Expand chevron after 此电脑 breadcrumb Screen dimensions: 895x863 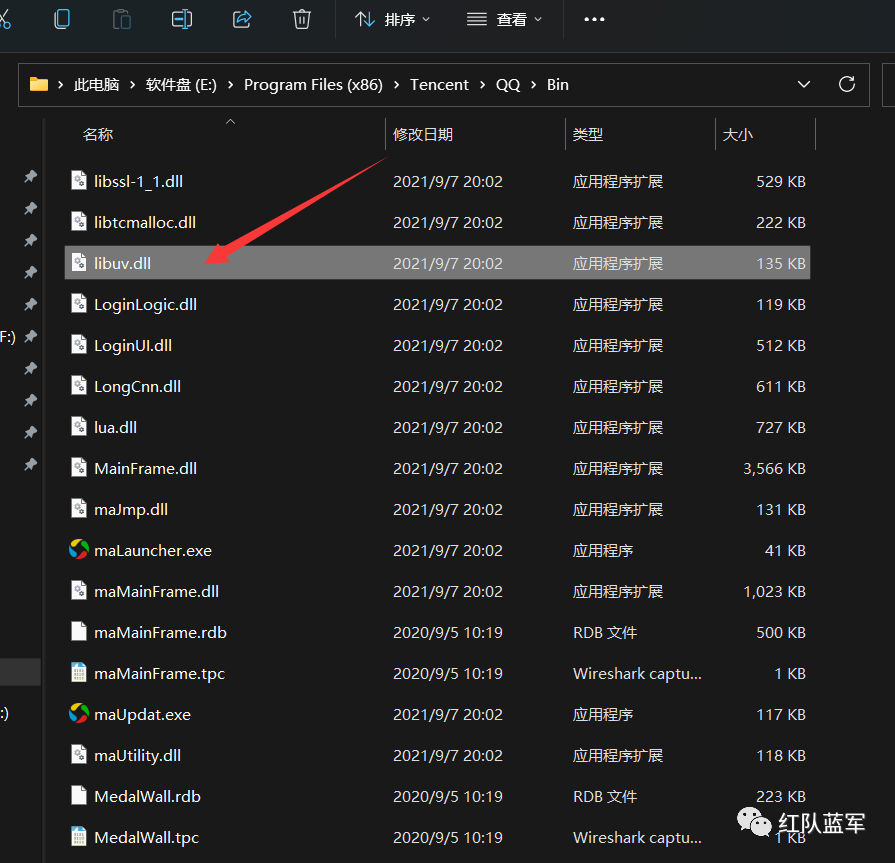(132, 84)
